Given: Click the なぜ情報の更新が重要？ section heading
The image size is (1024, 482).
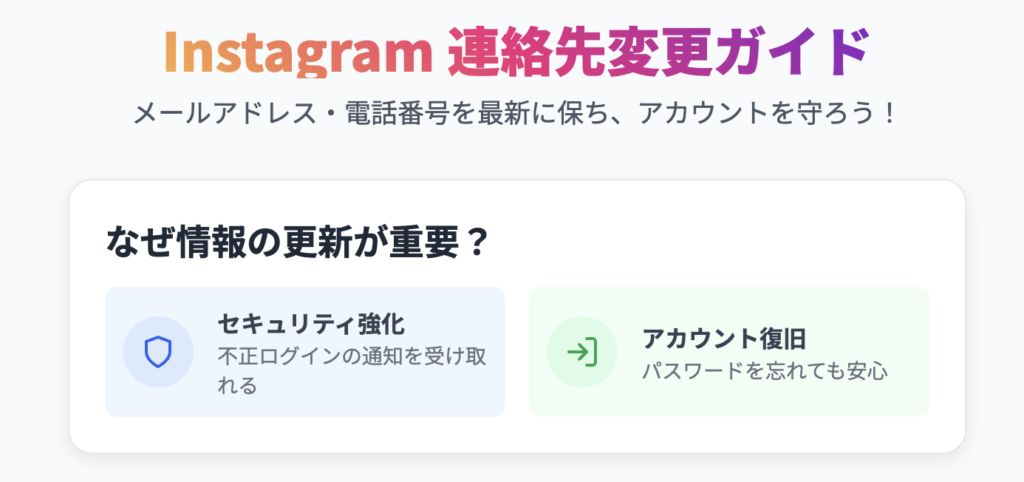Looking at the screenshot, I should [297, 244].
